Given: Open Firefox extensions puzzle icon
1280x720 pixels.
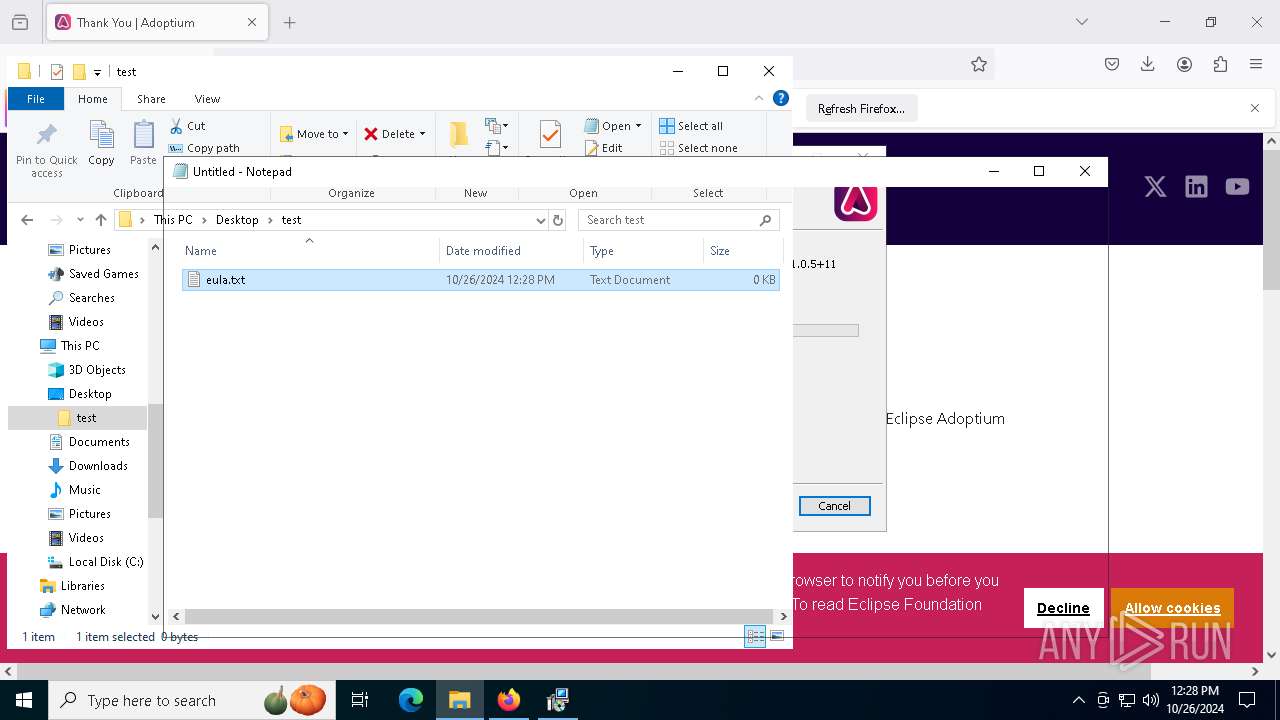Looking at the screenshot, I should 1220,64.
